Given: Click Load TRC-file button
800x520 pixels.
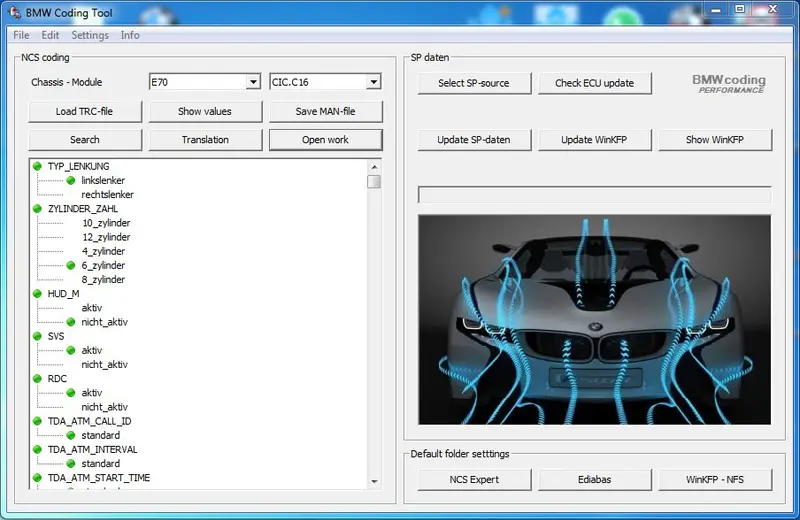Looking at the screenshot, I should (x=85, y=111).
